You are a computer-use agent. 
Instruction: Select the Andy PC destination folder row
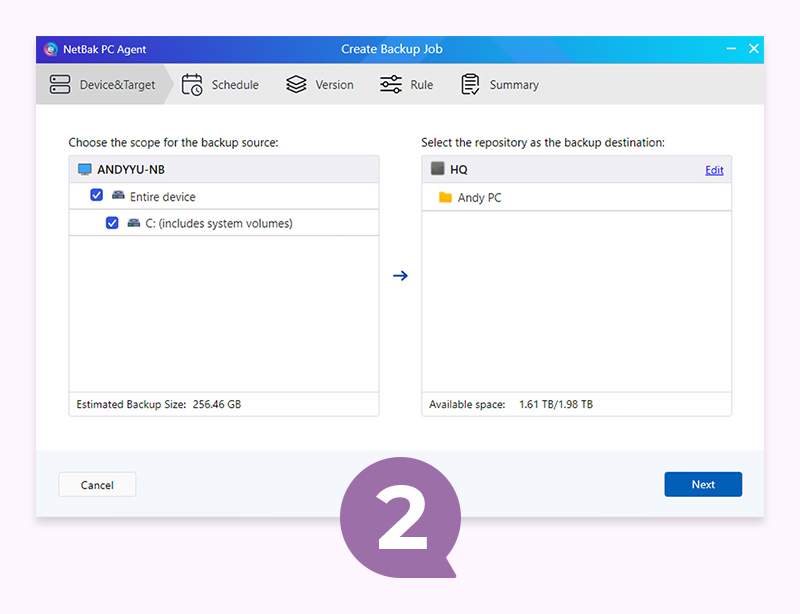click(x=577, y=198)
